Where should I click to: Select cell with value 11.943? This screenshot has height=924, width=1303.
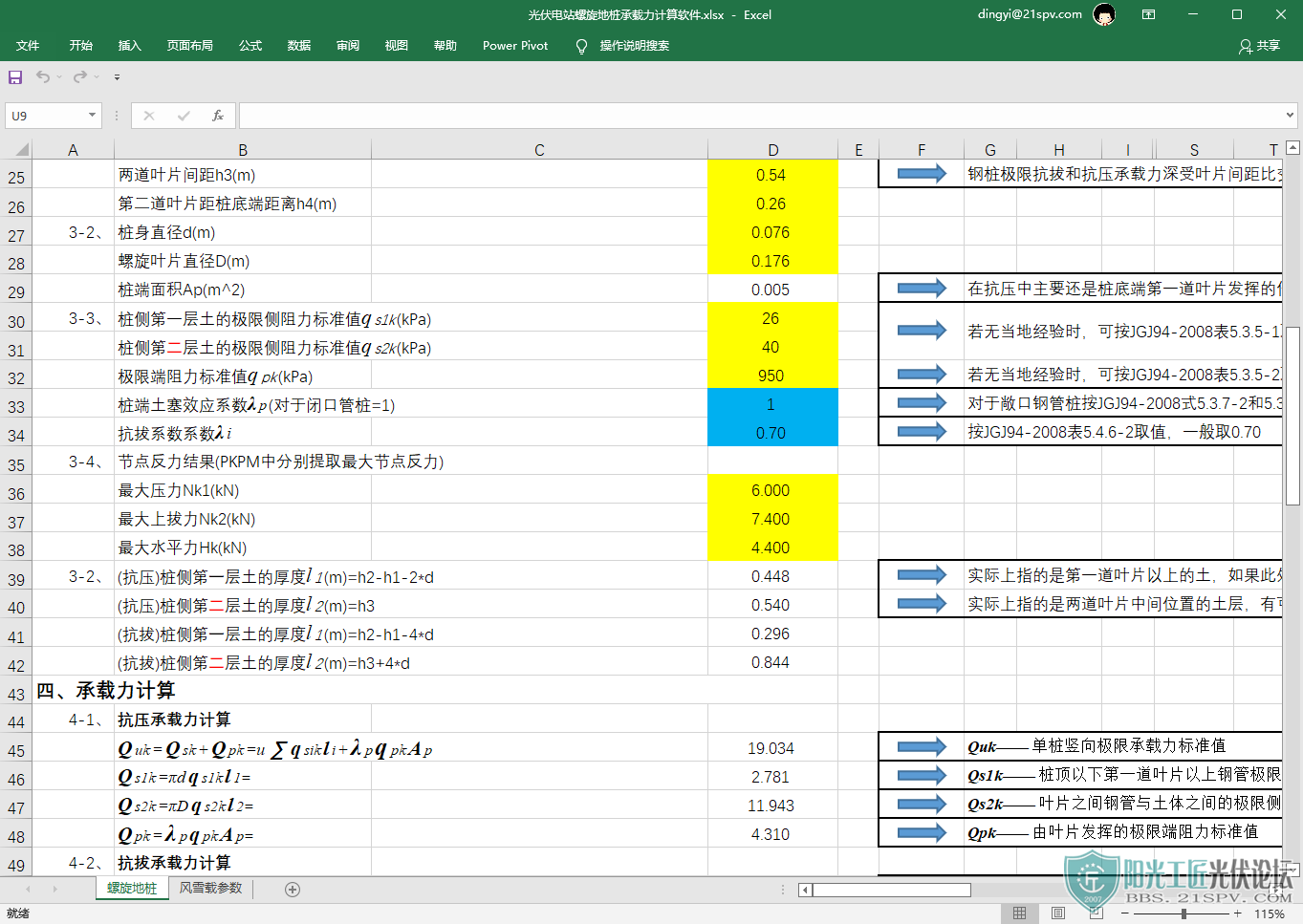(x=772, y=806)
